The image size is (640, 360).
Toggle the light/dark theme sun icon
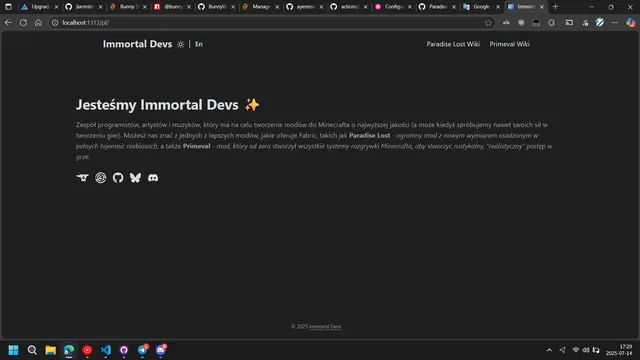coord(180,44)
